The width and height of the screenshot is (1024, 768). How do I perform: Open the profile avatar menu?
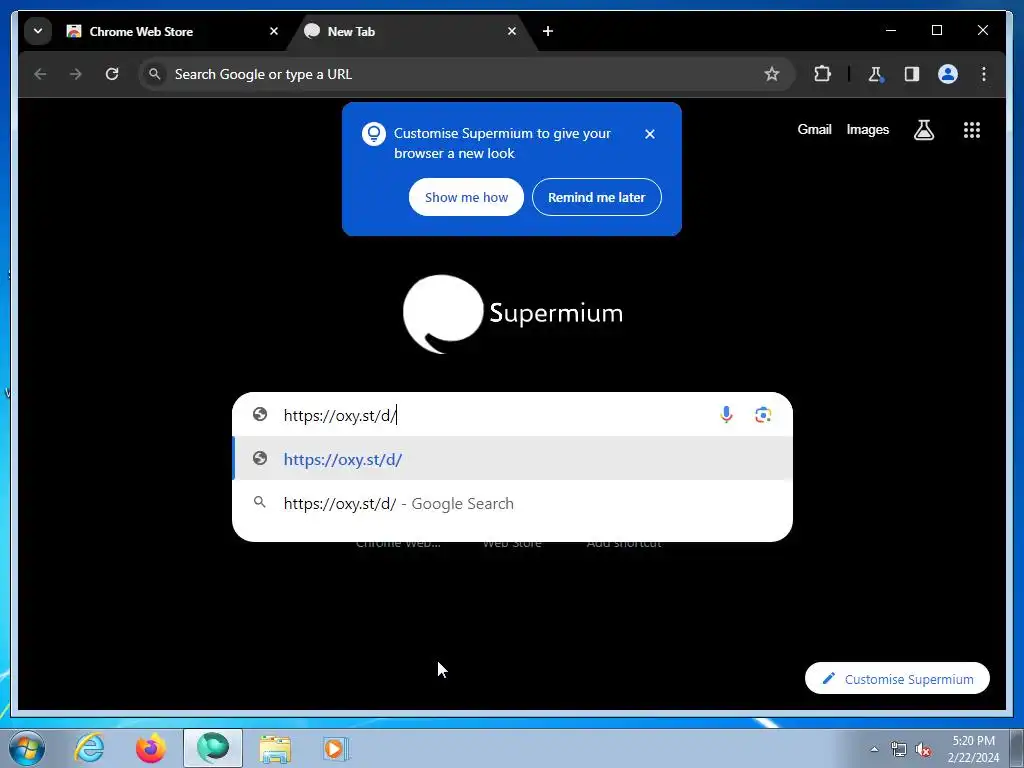coord(948,74)
